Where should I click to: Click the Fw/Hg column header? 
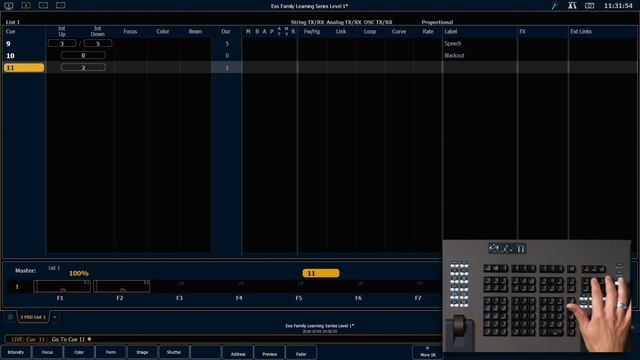pyautogui.click(x=312, y=31)
